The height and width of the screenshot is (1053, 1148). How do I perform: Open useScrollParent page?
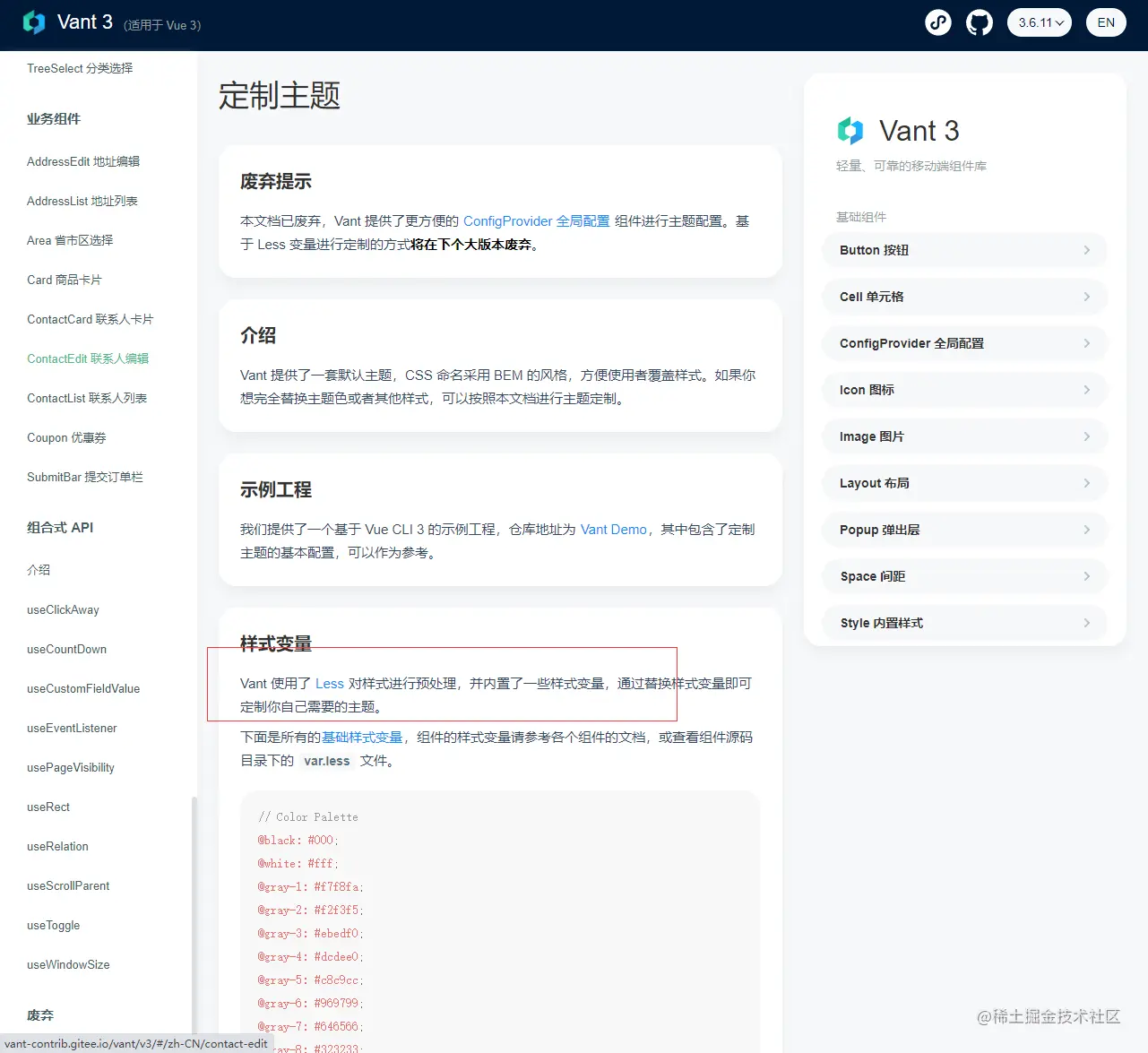point(68,885)
